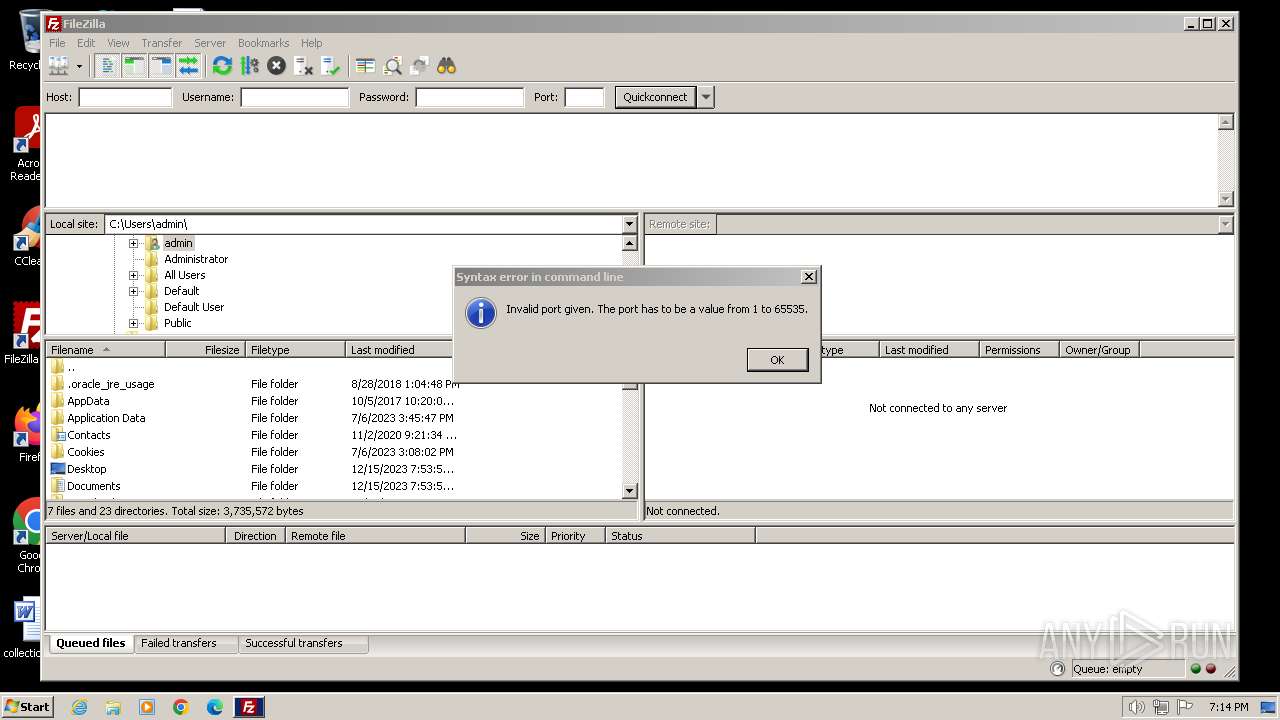Click the volume speaker tray icon
The image size is (1280, 720).
tap(1136, 707)
